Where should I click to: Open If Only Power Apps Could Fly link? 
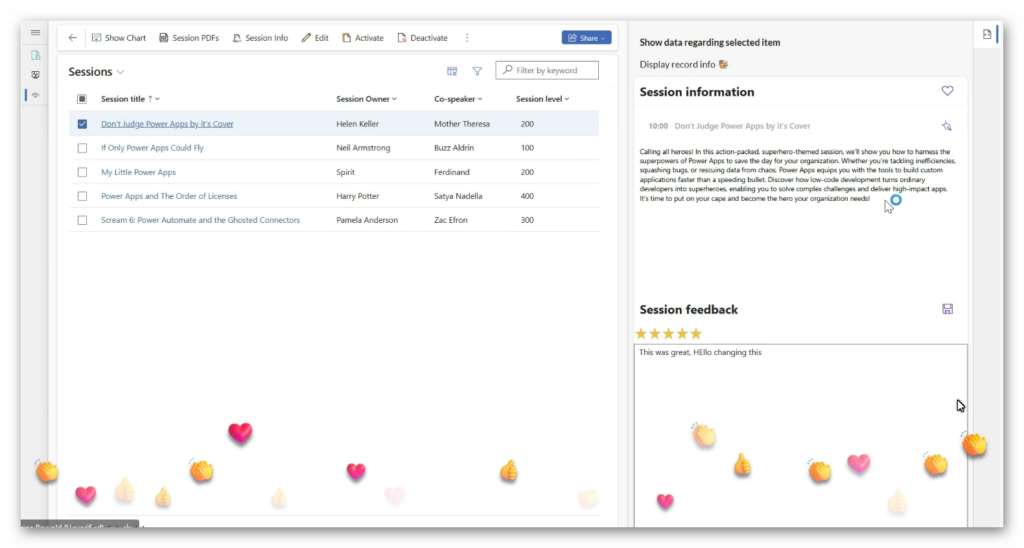pyautogui.click(x=152, y=148)
